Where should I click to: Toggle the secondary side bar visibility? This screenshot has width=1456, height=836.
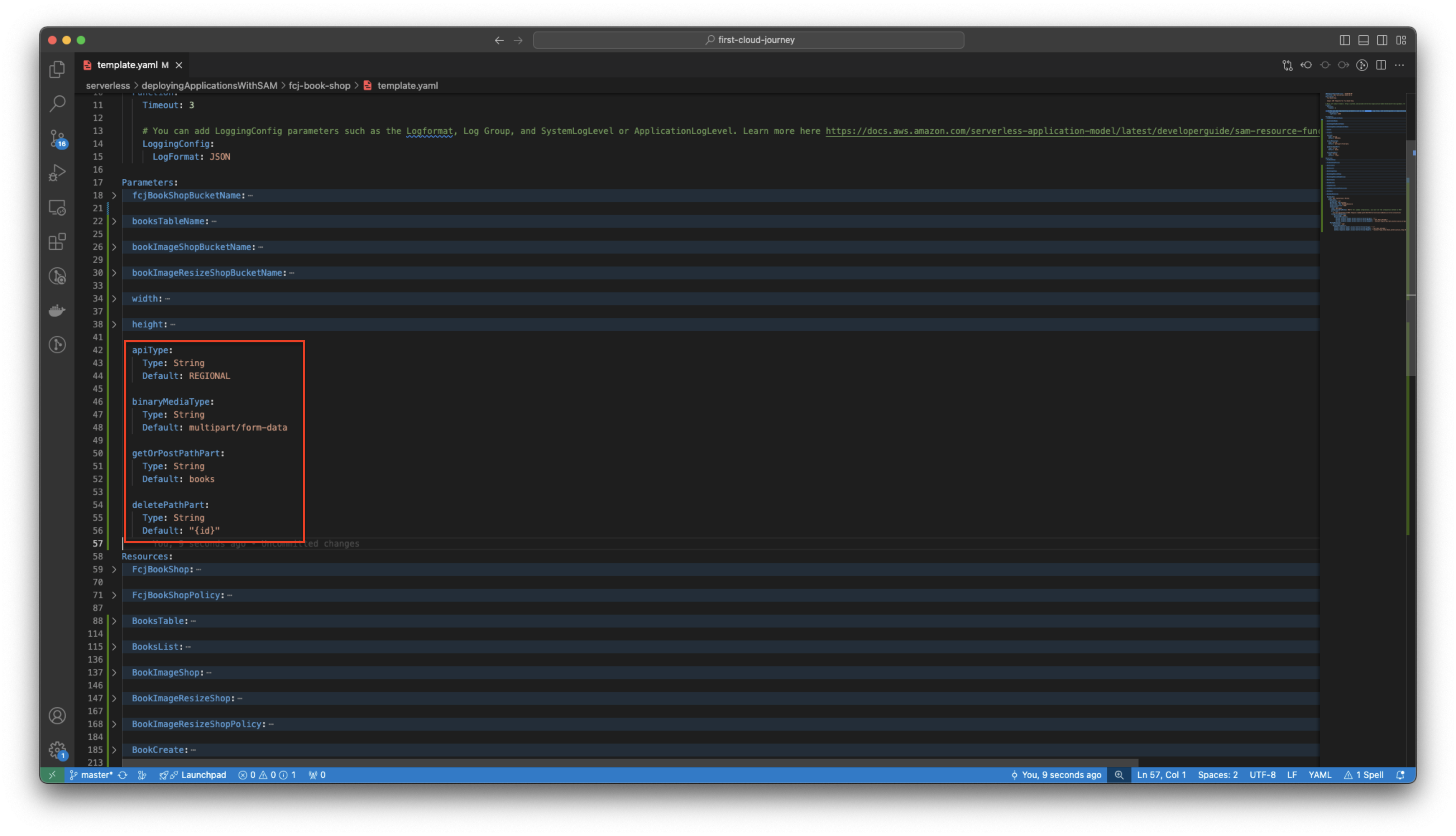click(1383, 40)
